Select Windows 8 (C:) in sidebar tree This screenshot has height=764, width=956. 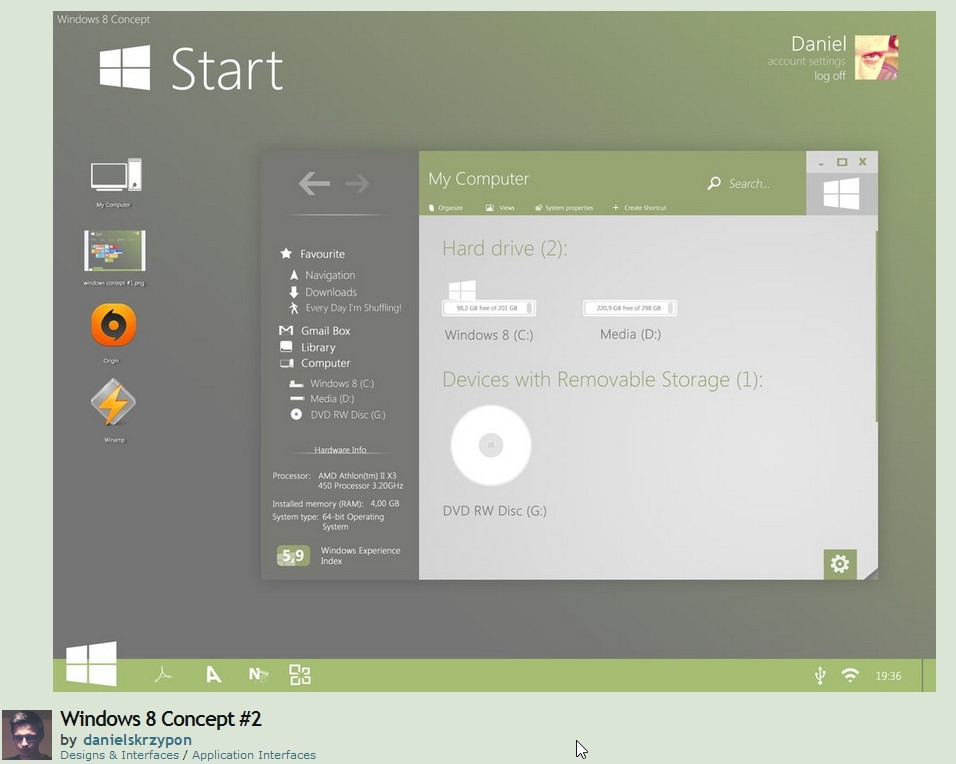click(x=332, y=384)
